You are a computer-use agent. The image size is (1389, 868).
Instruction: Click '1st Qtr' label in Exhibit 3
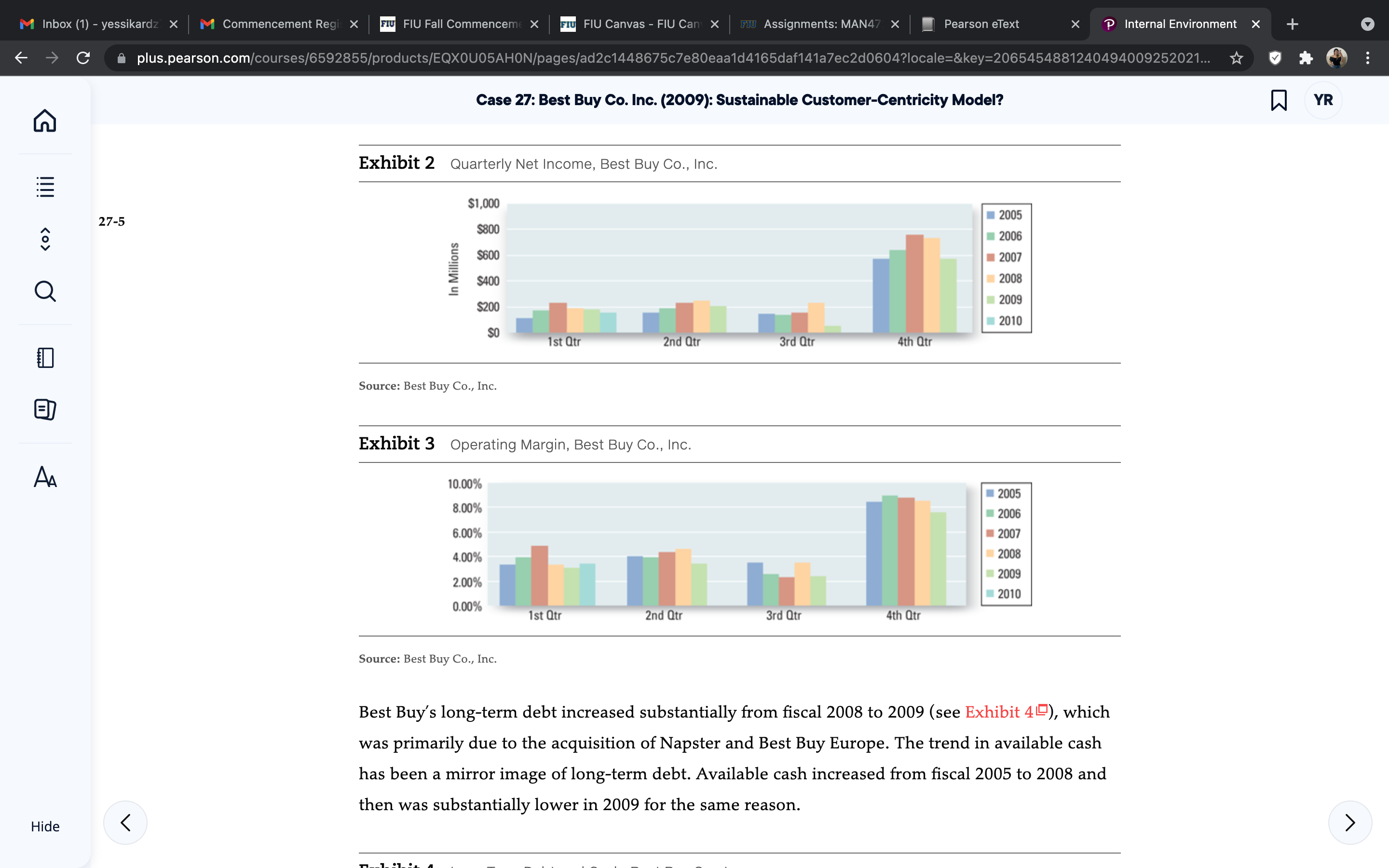[x=545, y=615]
